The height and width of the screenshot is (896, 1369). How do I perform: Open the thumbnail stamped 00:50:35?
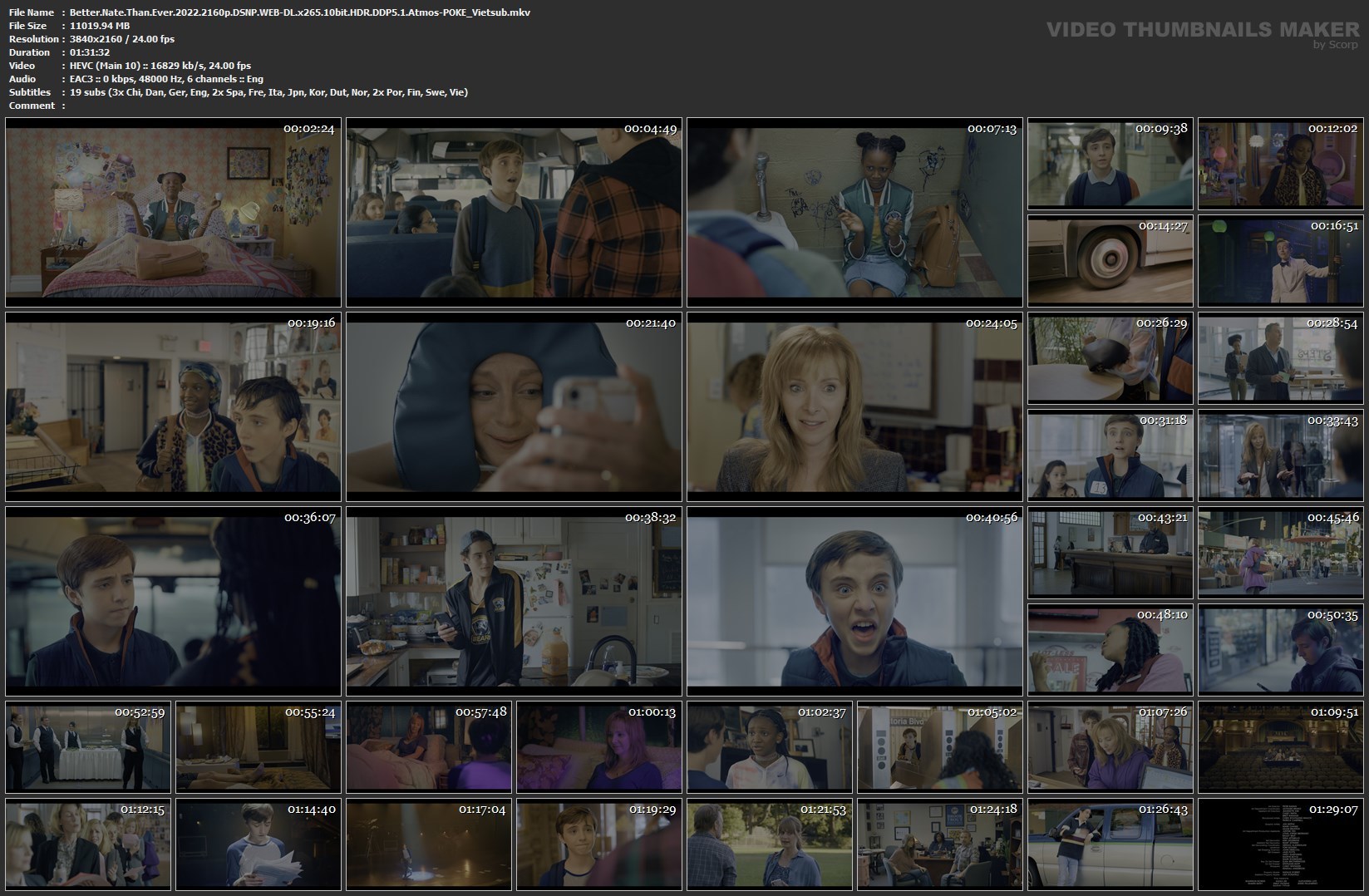pos(1281,650)
